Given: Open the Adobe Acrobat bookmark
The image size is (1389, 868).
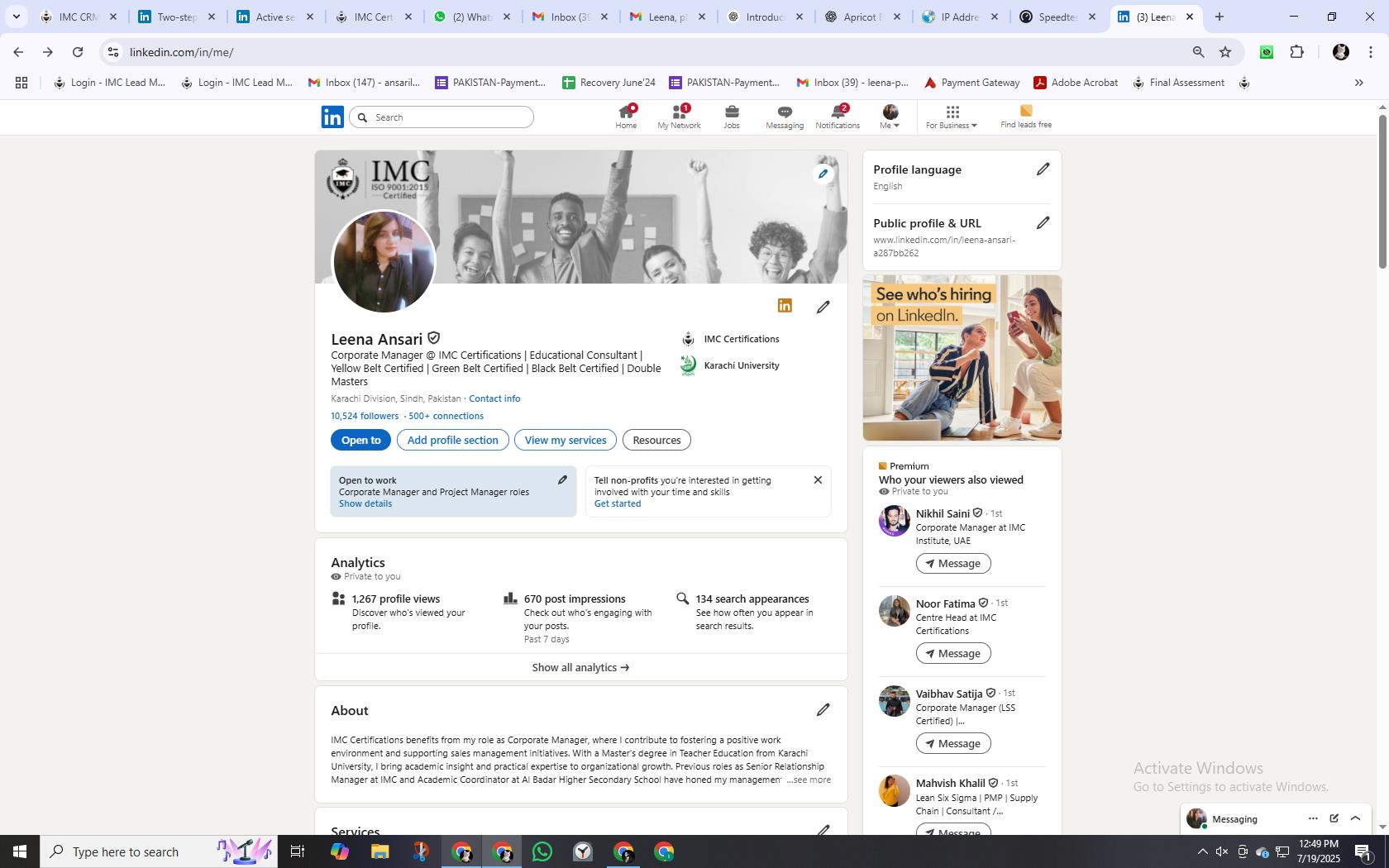Looking at the screenshot, I should pyautogui.click(x=1075, y=83).
